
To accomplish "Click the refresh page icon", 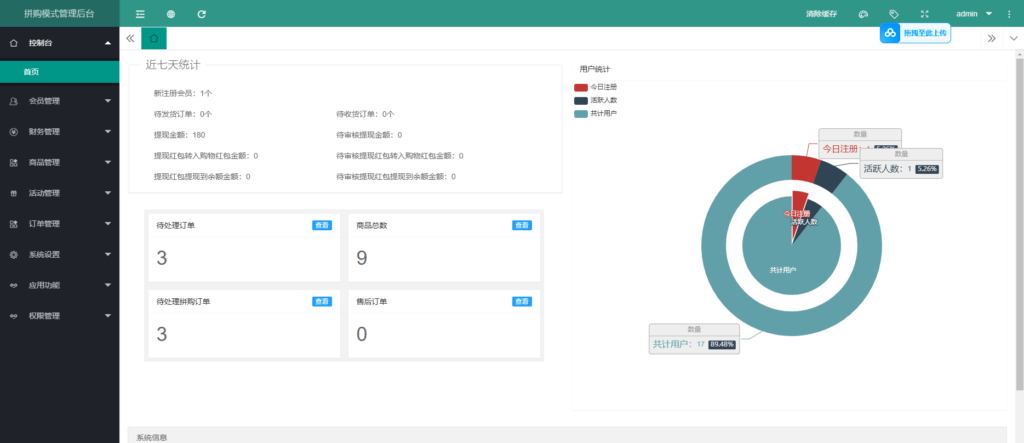I will pos(202,14).
